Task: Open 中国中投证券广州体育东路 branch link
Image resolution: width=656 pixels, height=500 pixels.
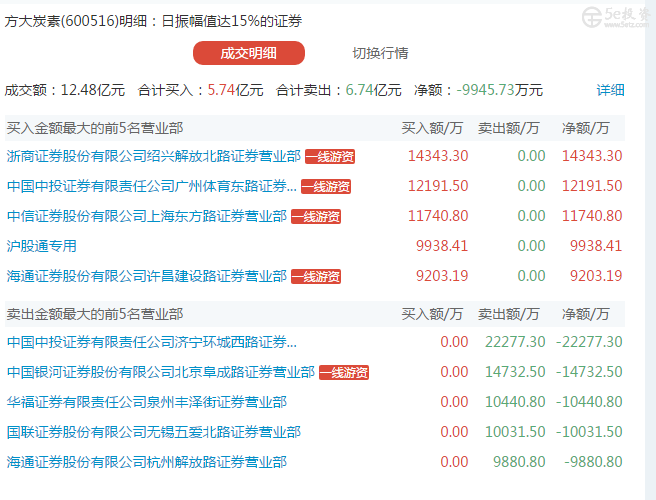Action: [151, 186]
